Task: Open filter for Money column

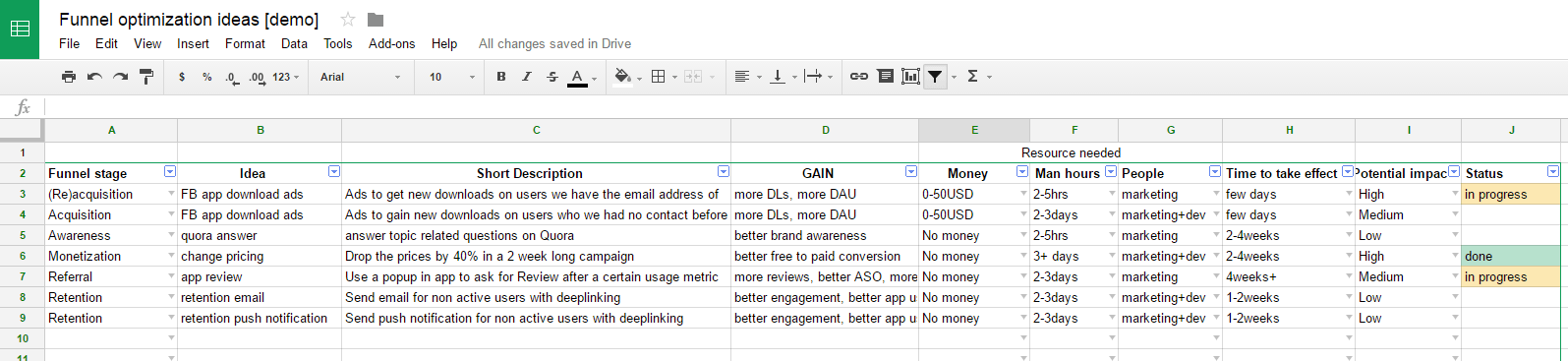Action: (x=1021, y=172)
